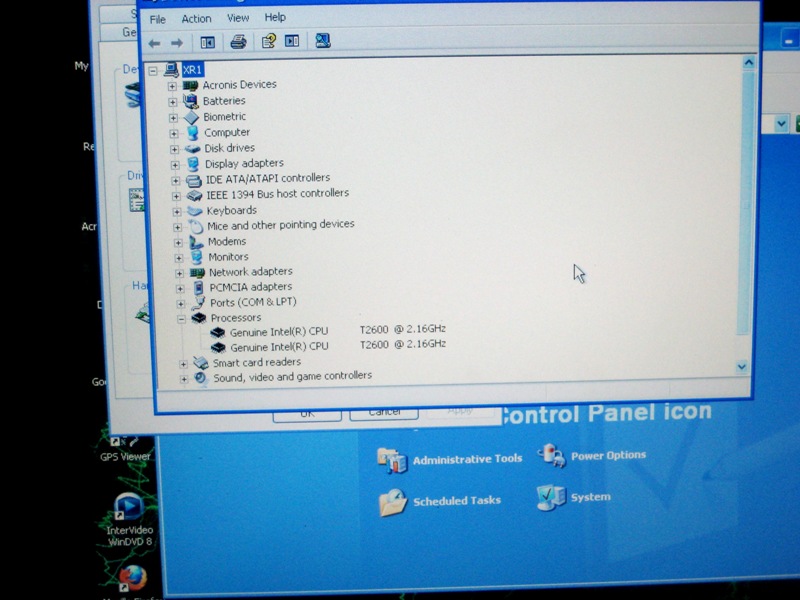
Task: Collapse the Processors node
Action: [181, 319]
